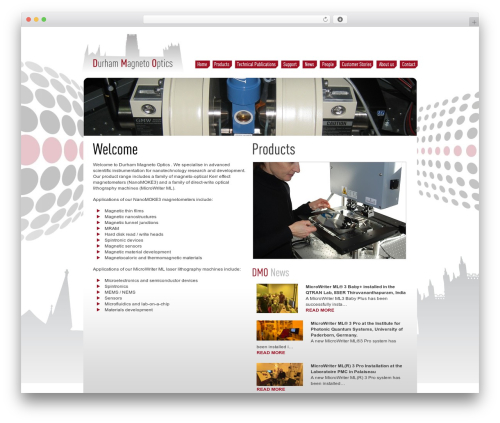The height and width of the screenshot is (423, 500).
Task: Select 'Microelectronics and semiconductor devices' item
Action: click(x=151, y=280)
